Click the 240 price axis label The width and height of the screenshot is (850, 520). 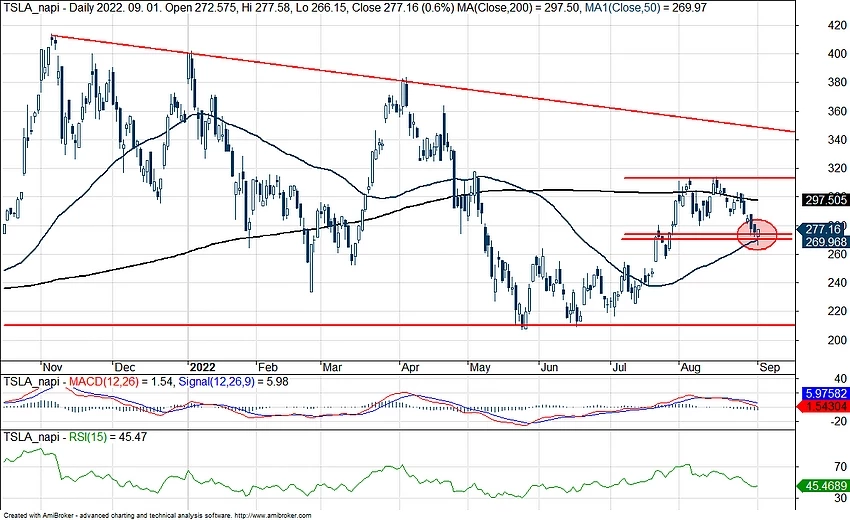(x=837, y=283)
